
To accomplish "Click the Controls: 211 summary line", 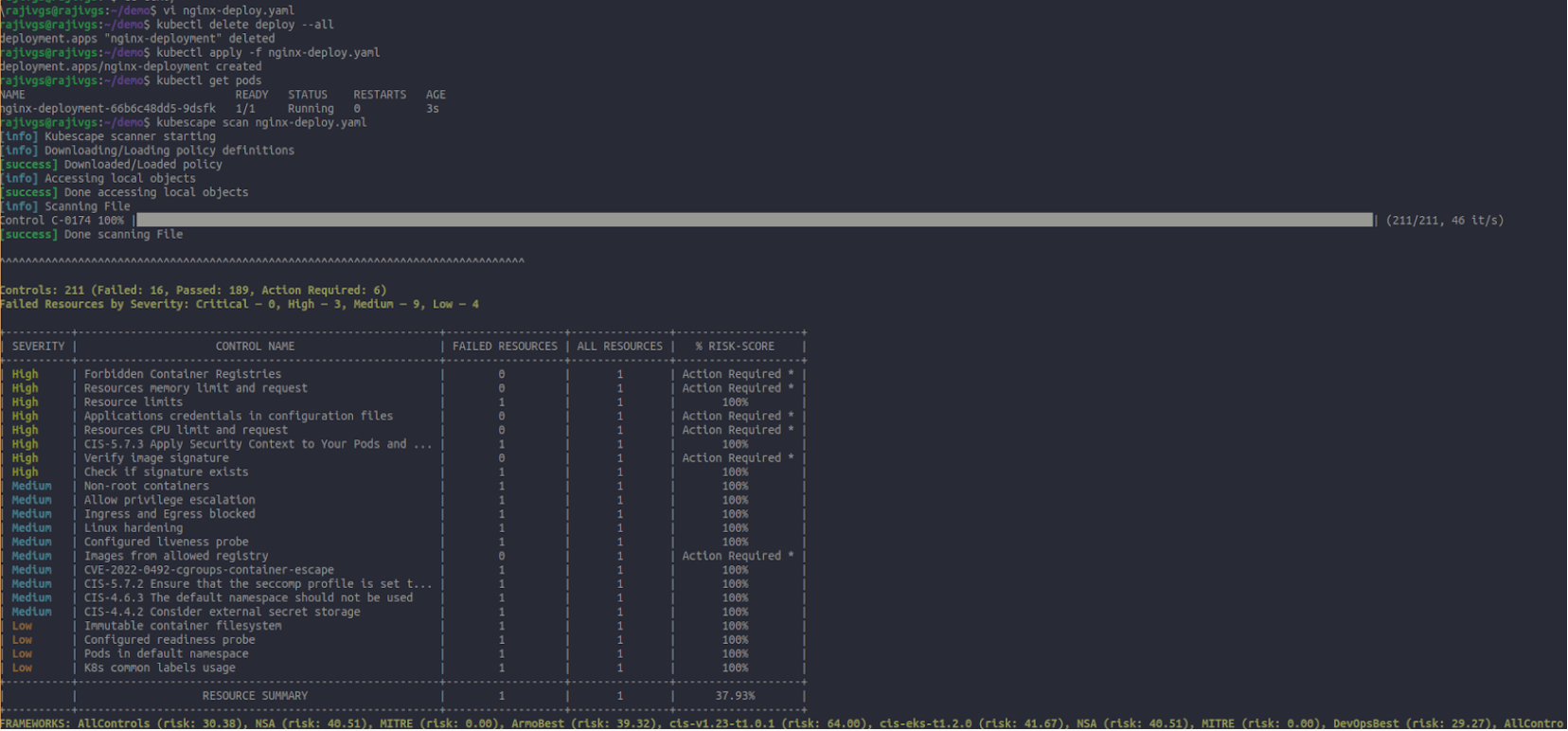I will coord(193,291).
